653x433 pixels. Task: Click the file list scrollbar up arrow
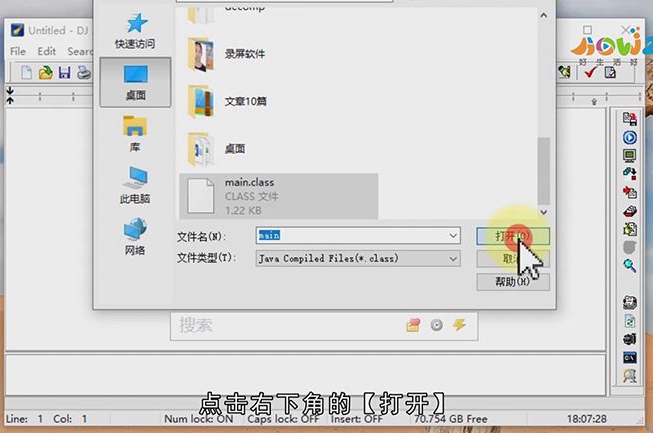coord(543,15)
